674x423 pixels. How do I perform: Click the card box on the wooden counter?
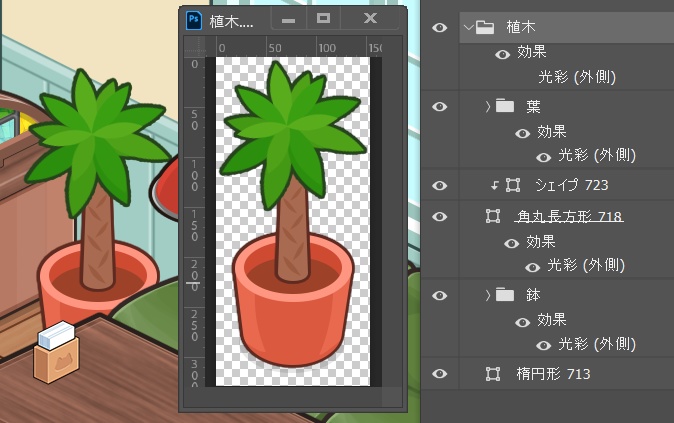[x=56, y=352]
